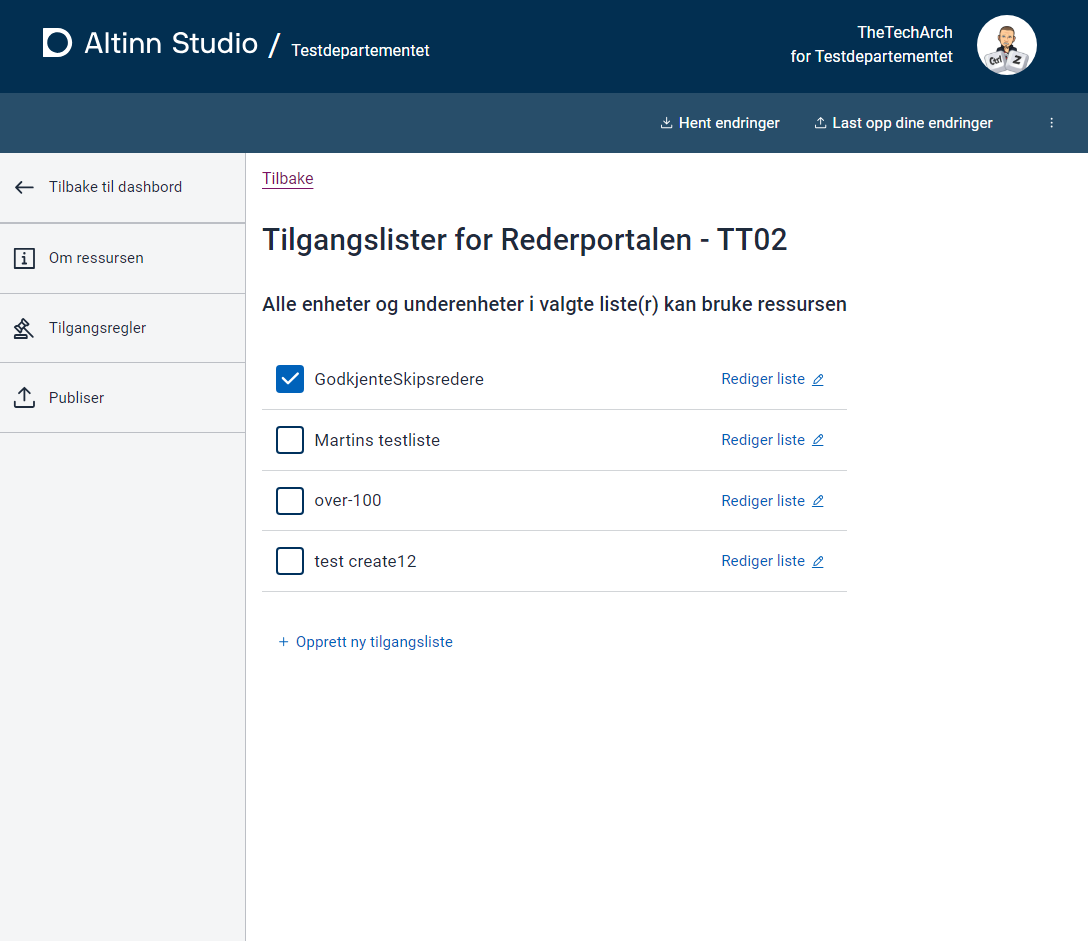Click pencil icon for GodkjenteSkipsredere list
The width and height of the screenshot is (1088, 941).
[x=817, y=380]
